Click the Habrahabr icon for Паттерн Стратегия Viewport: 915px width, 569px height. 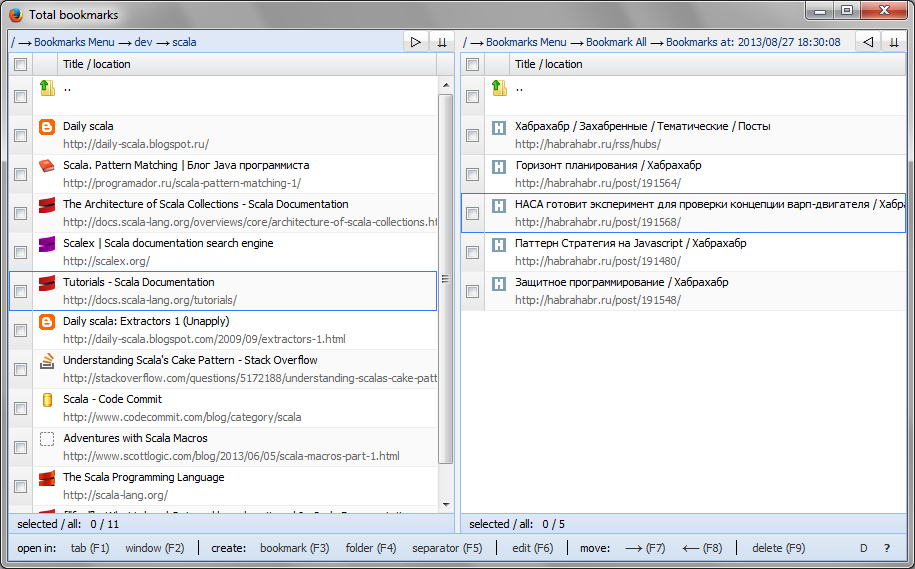click(499, 245)
